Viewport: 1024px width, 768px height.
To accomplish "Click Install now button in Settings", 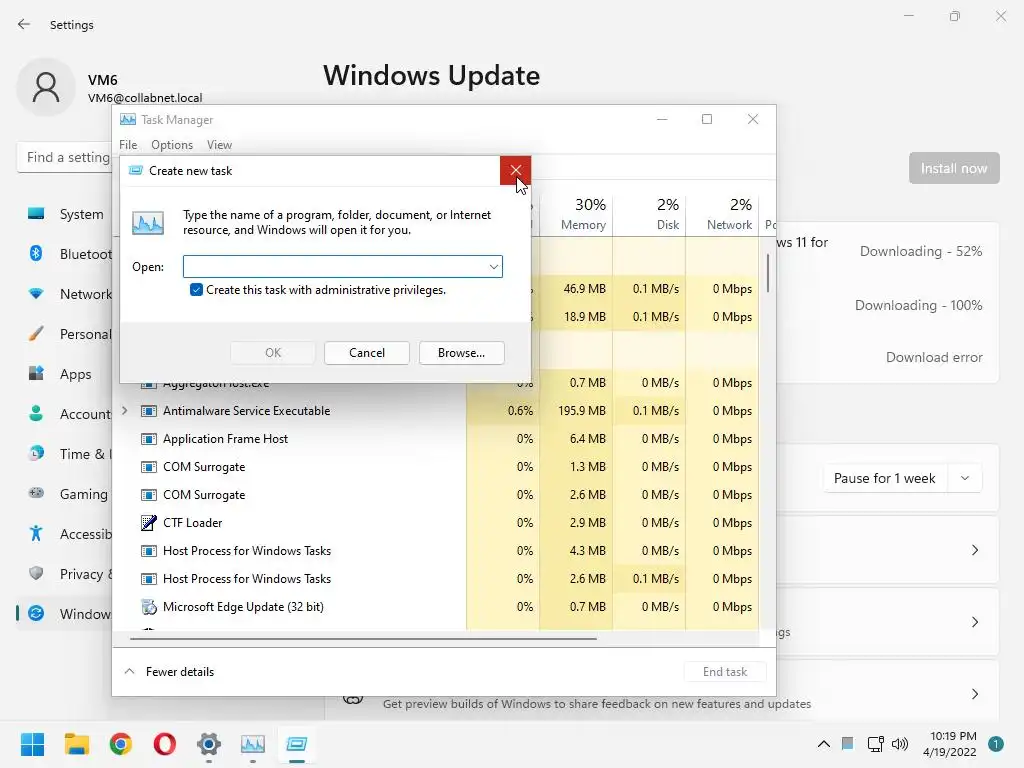I will 954,168.
